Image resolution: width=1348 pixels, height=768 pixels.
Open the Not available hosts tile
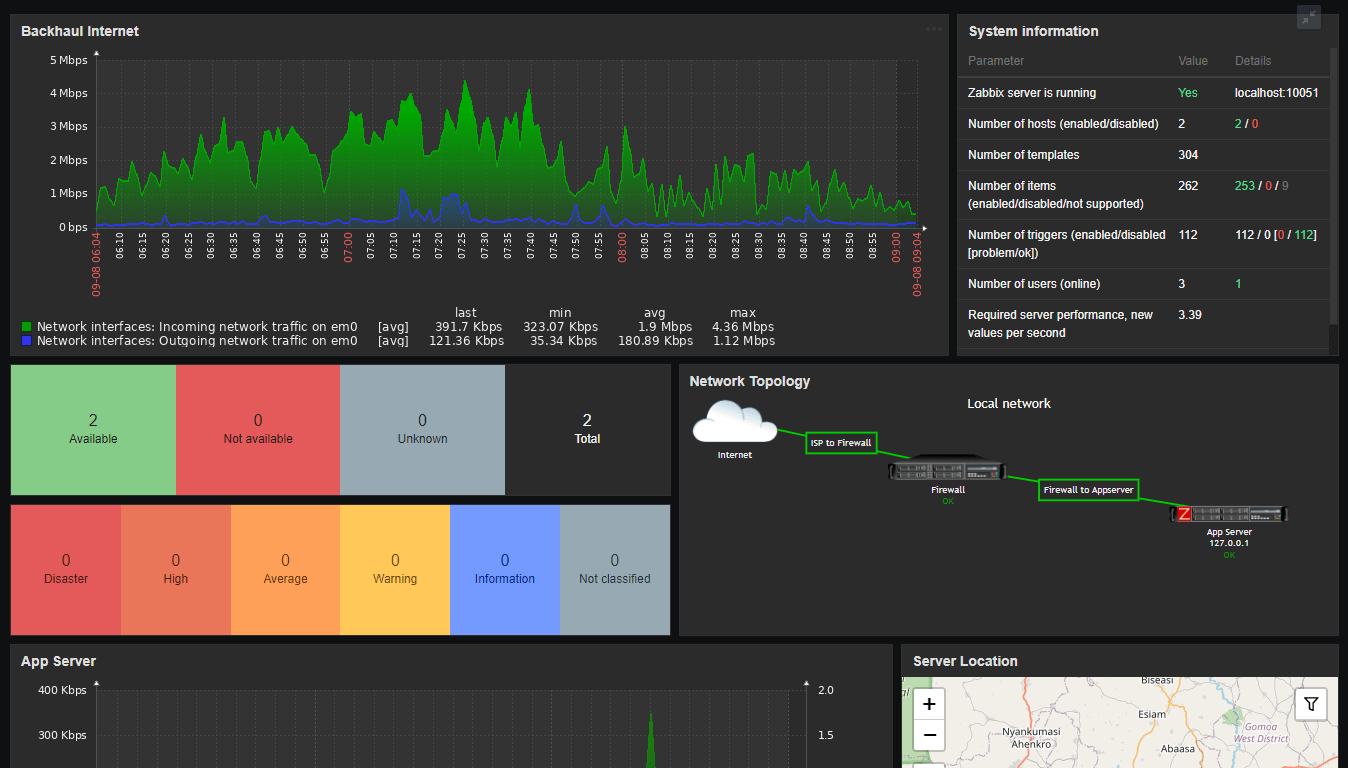click(258, 429)
